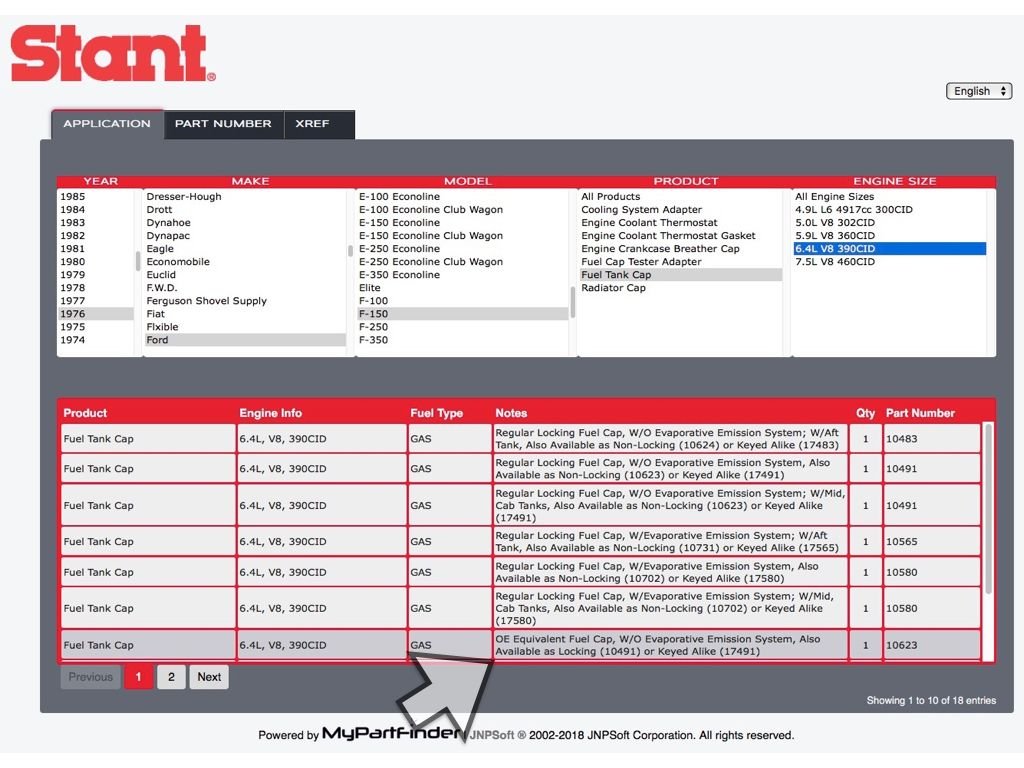Click the Model list scrollbar
This screenshot has height=768, width=1024.
[573, 302]
